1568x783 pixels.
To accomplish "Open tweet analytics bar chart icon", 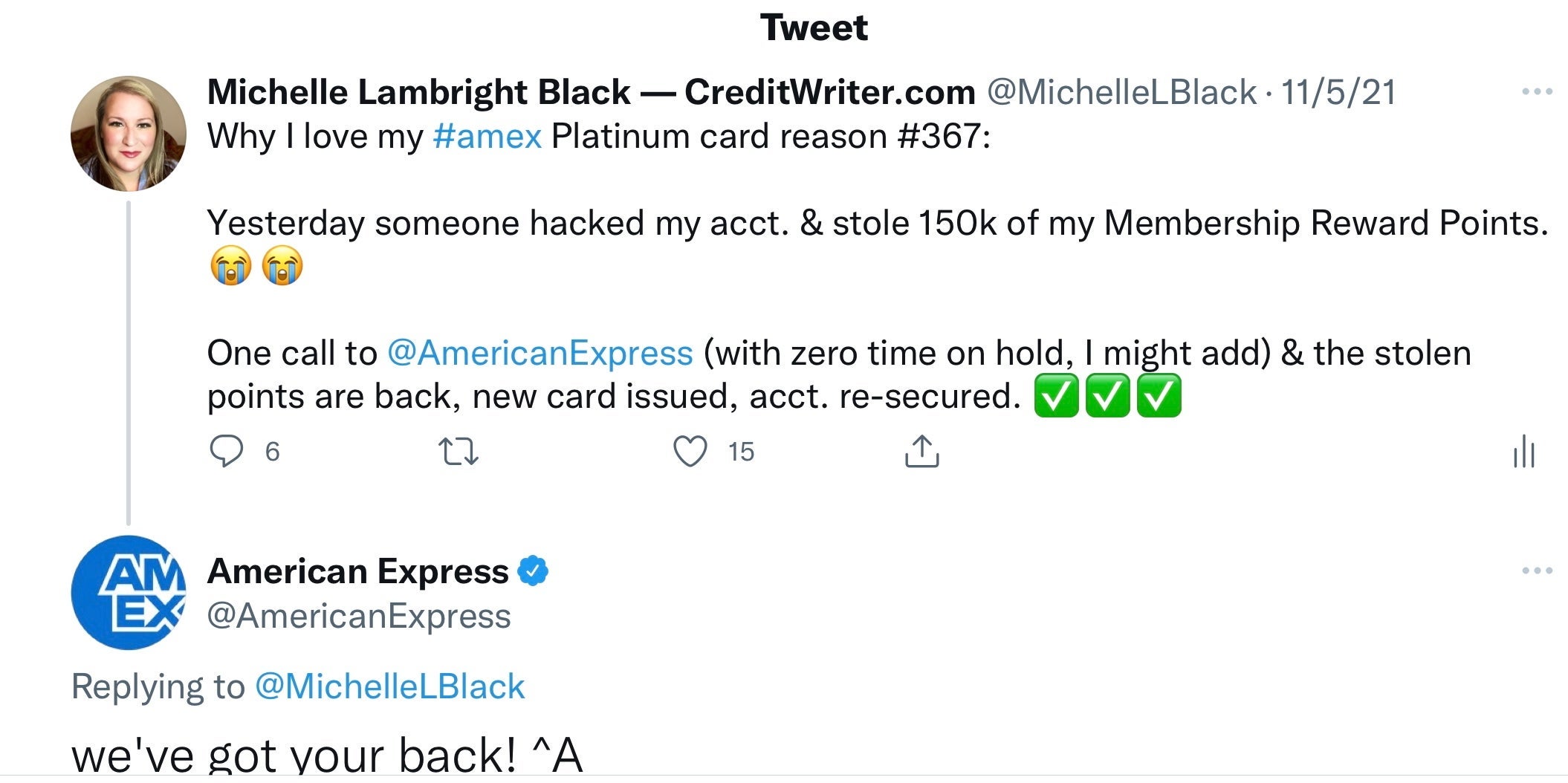I will [x=1523, y=452].
